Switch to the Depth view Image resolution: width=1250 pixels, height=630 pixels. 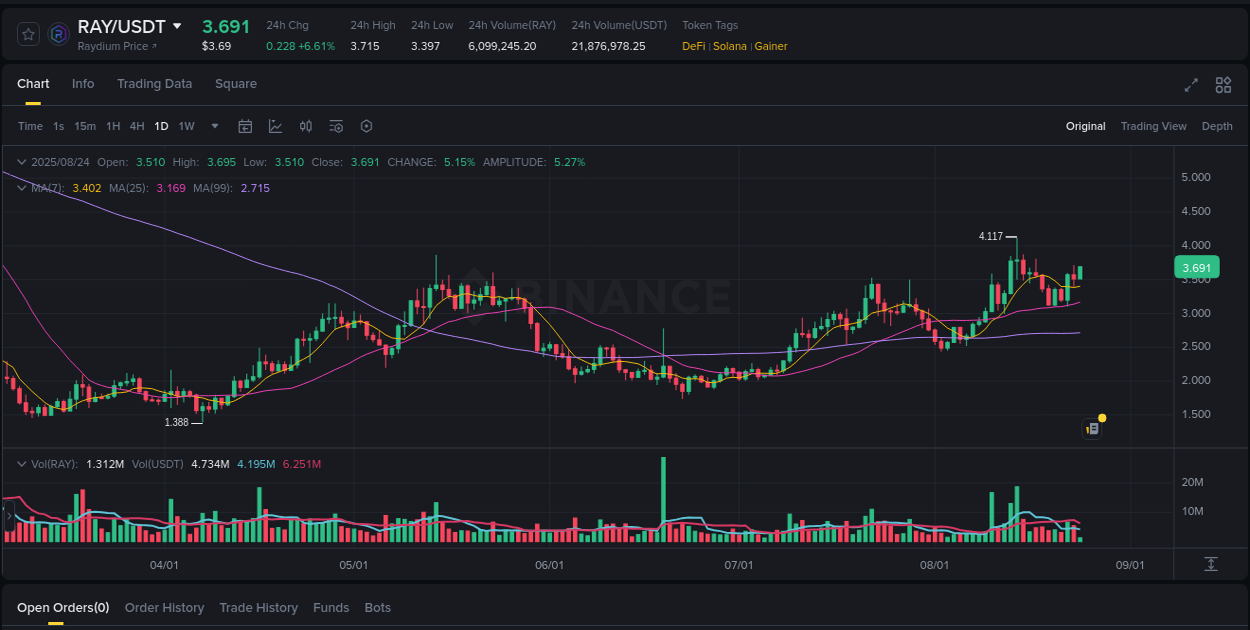coord(1217,126)
